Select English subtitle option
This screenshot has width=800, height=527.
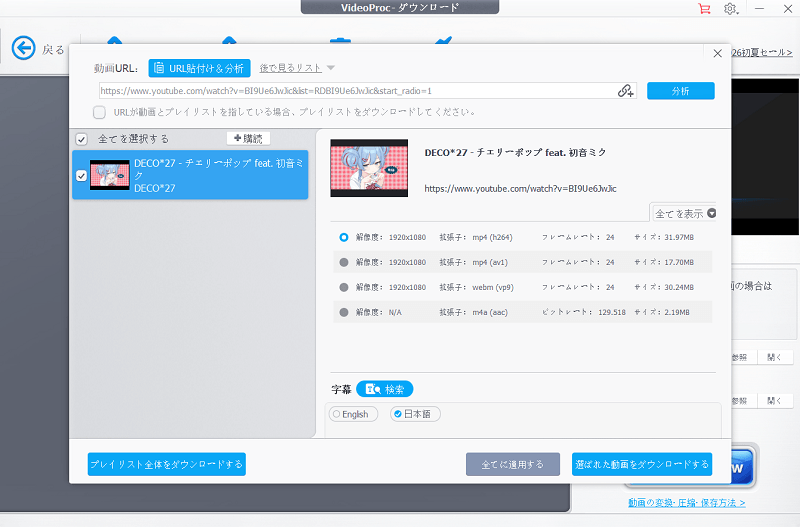point(353,414)
